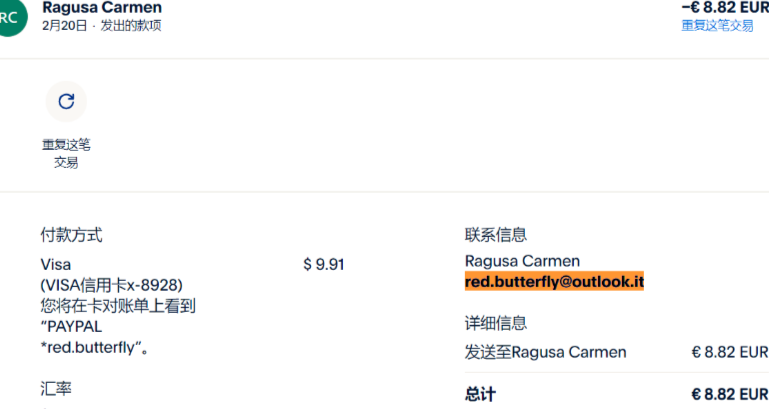Click the 联系信息 section heading
Screen dimensions: 769x409
coord(496,234)
